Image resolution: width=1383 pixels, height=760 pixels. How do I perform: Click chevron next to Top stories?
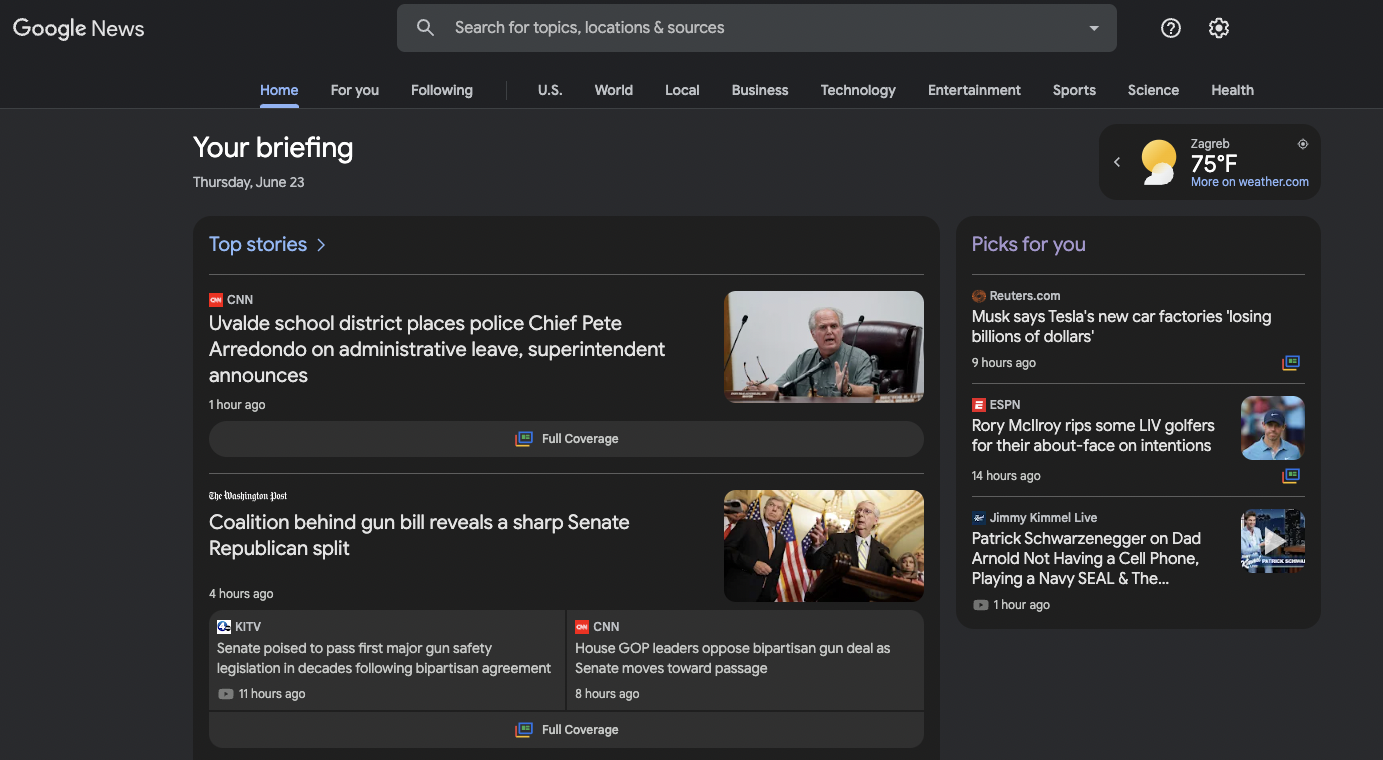[321, 245]
